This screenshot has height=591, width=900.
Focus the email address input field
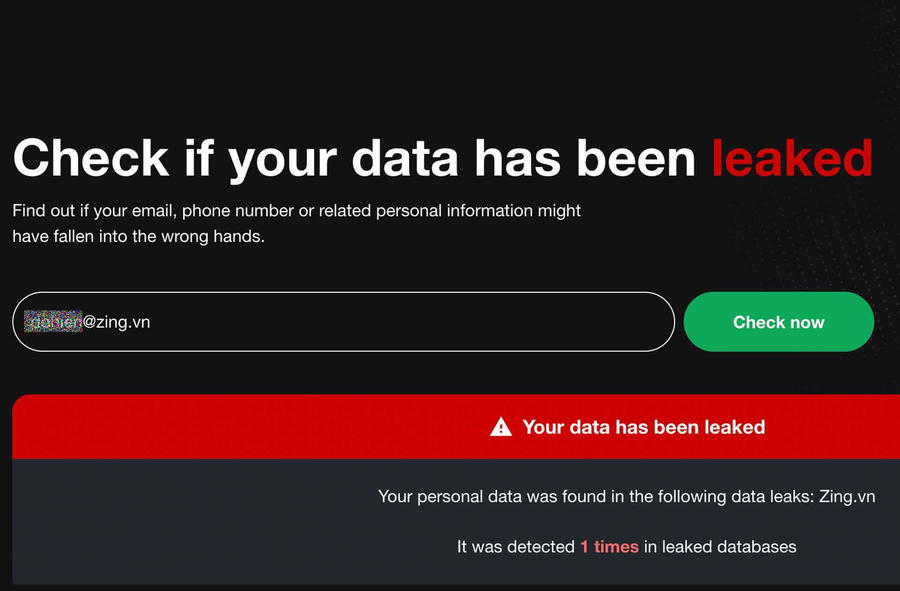(x=400, y=322)
